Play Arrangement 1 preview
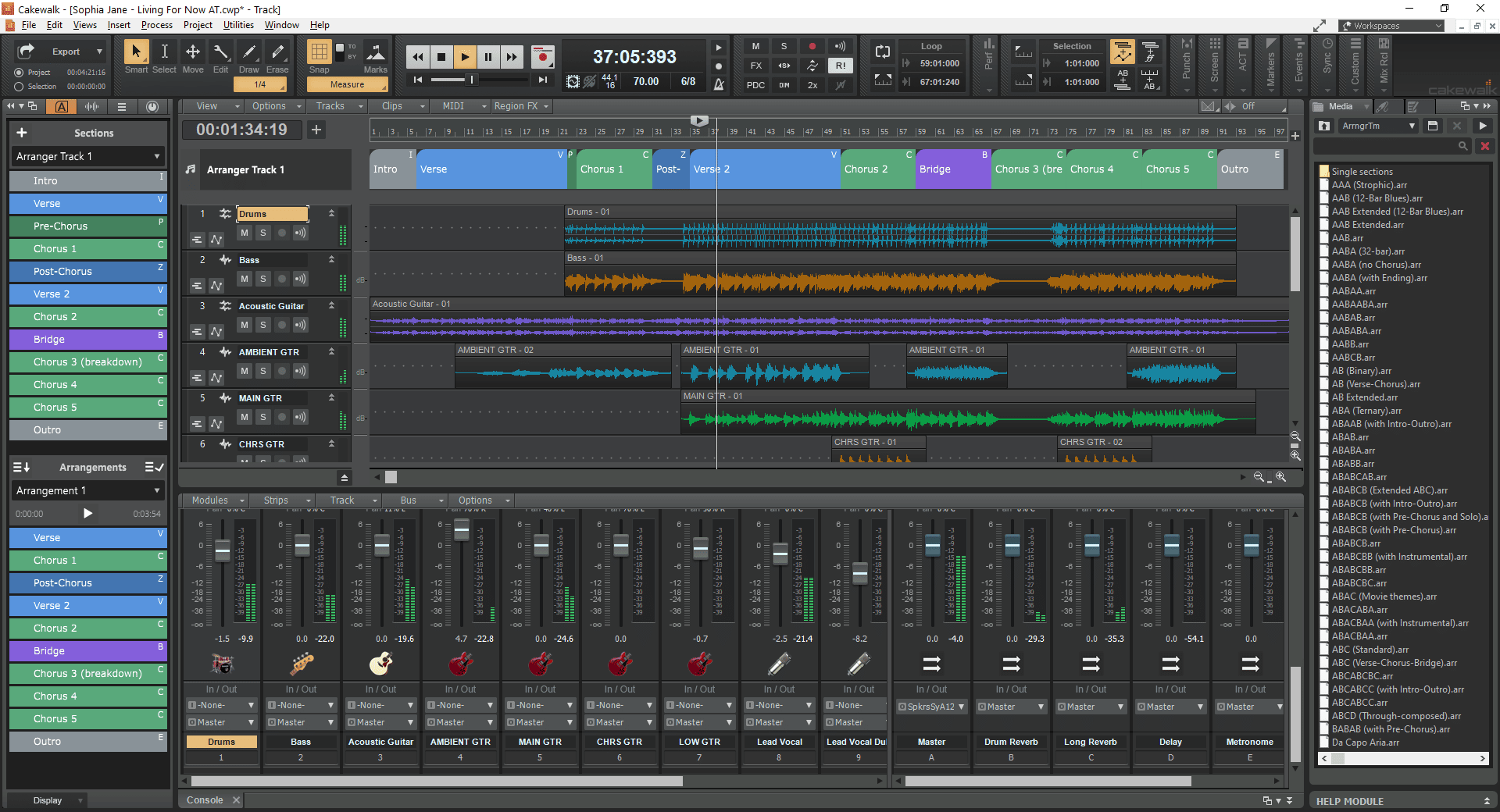Screen dimensions: 1500x812 (x=87, y=513)
